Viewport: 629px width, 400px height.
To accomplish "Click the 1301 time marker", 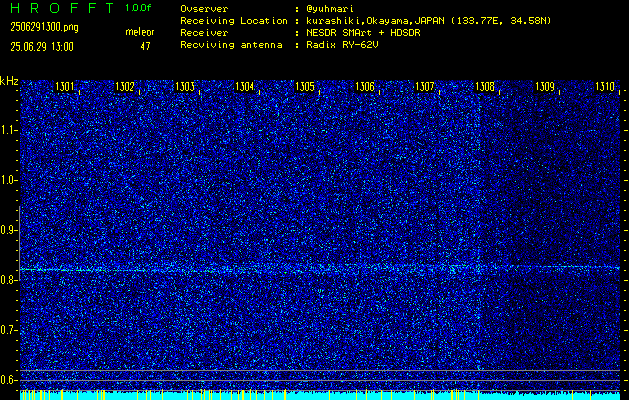I will coord(65,87).
